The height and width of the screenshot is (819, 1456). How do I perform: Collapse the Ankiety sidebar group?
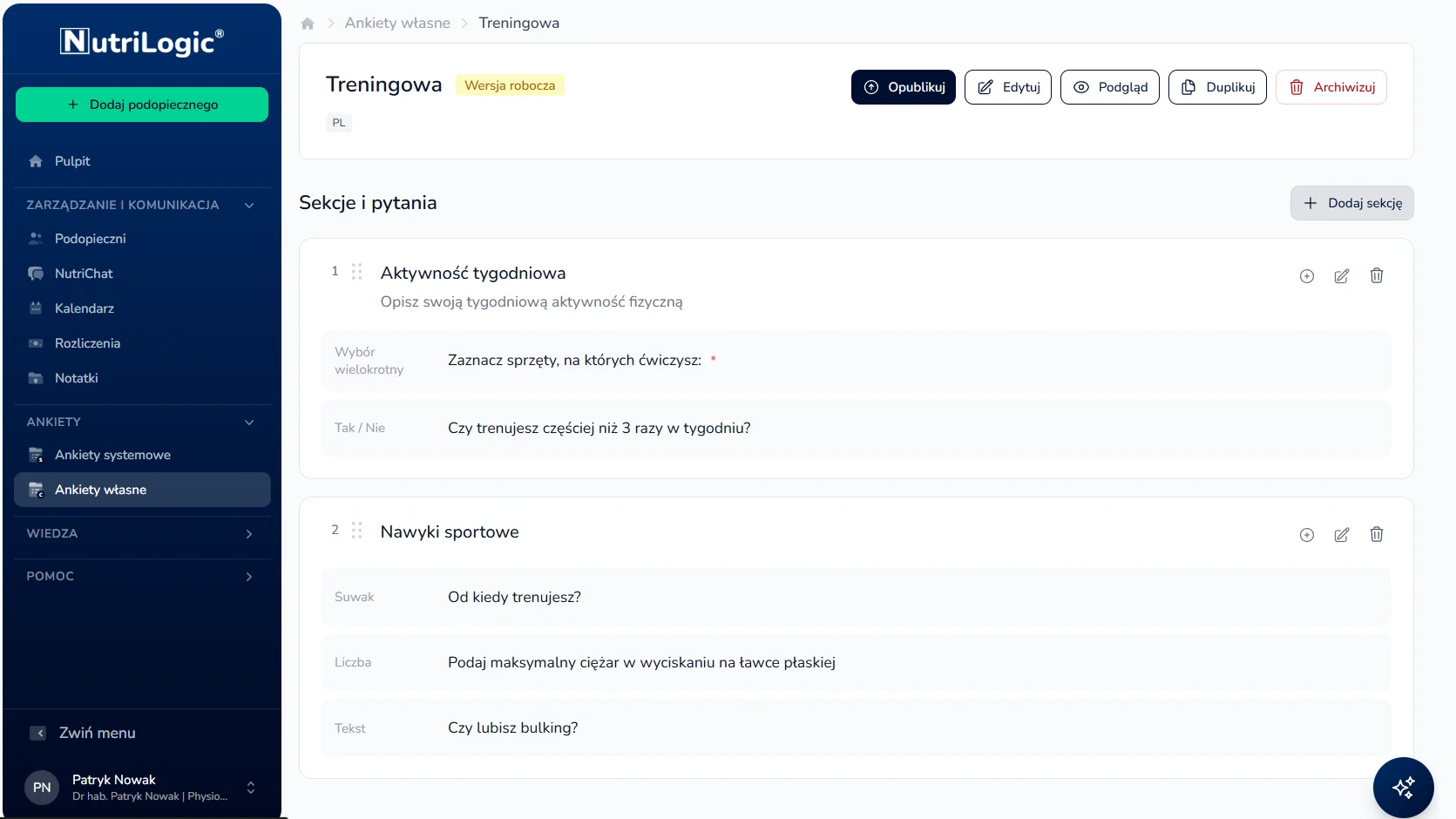point(249,423)
